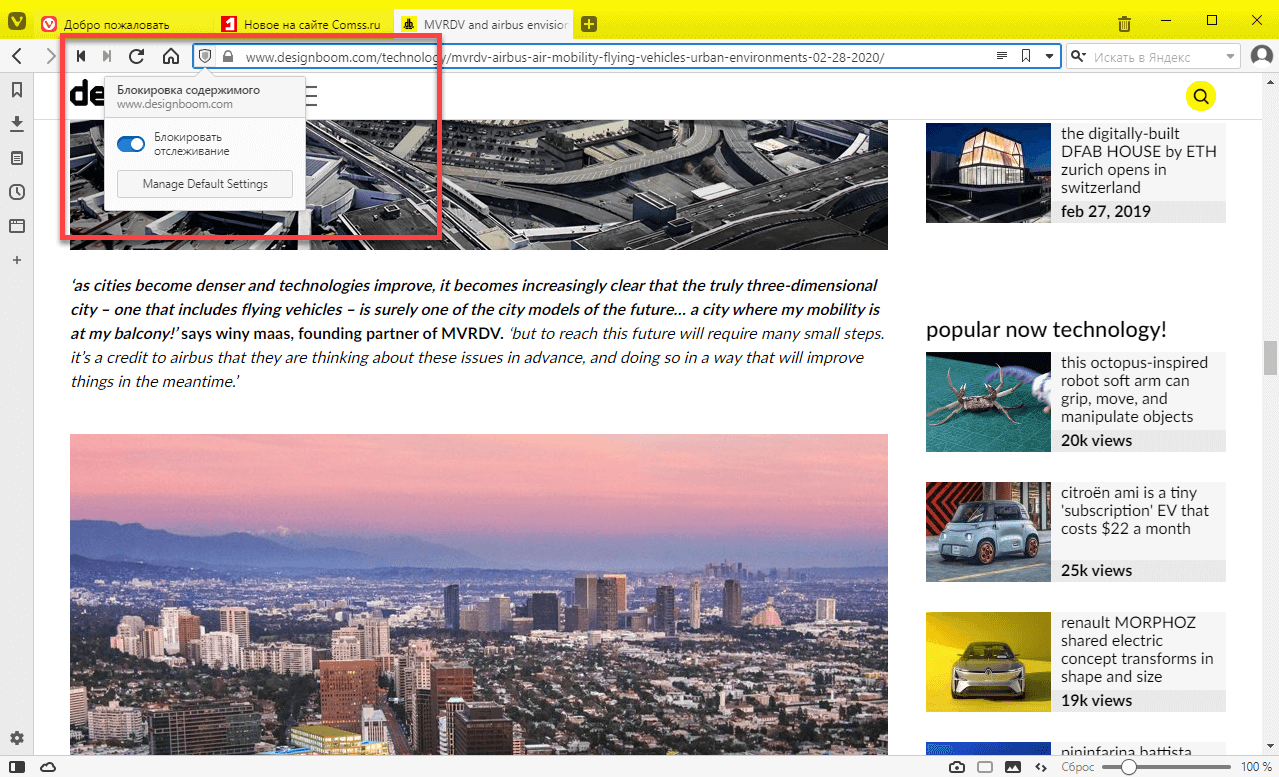Click the yellow site search icon
Image resolution: width=1279 pixels, height=777 pixels.
[x=1201, y=96]
